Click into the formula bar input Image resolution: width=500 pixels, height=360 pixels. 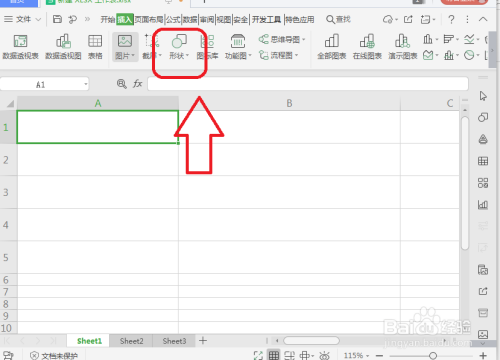308,84
